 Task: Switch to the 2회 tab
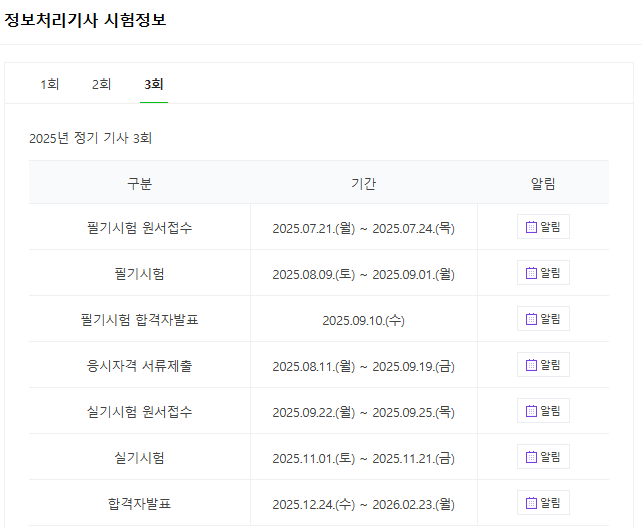(102, 84)
